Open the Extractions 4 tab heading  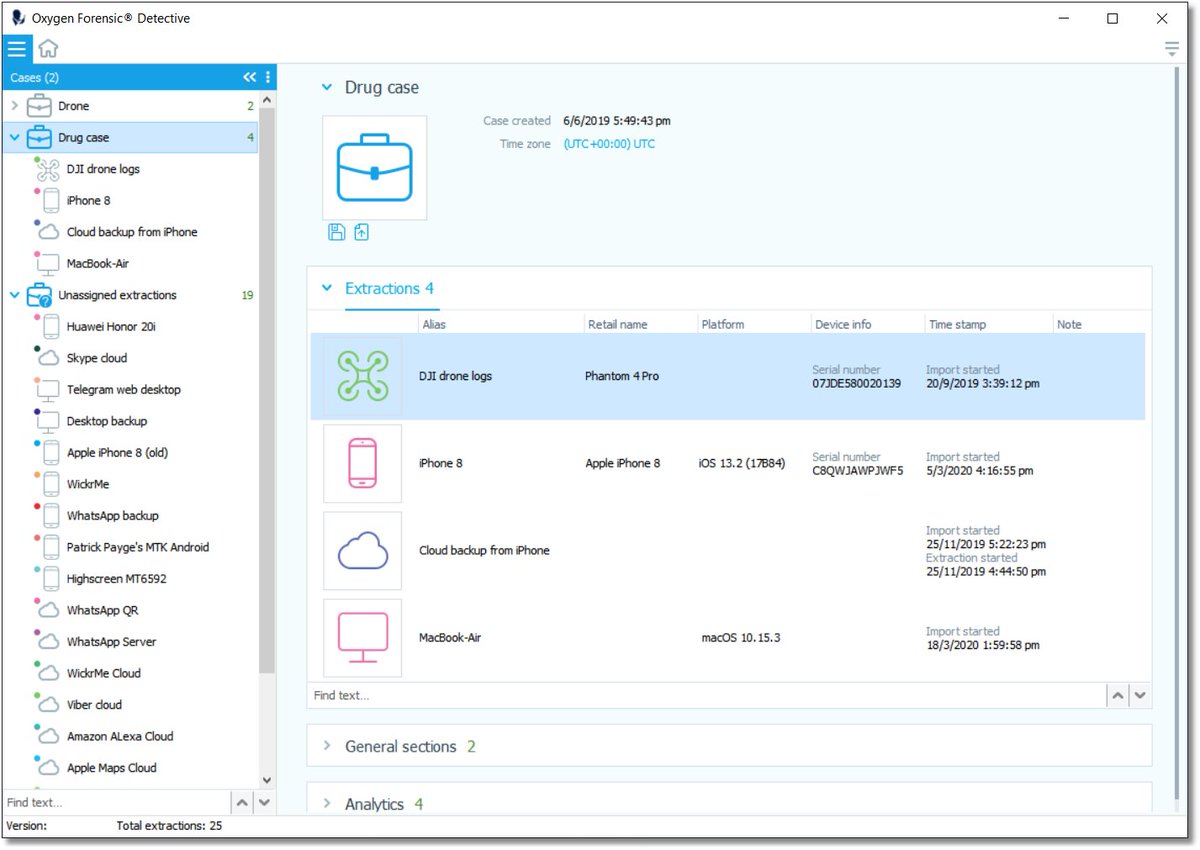click(389, 289)
